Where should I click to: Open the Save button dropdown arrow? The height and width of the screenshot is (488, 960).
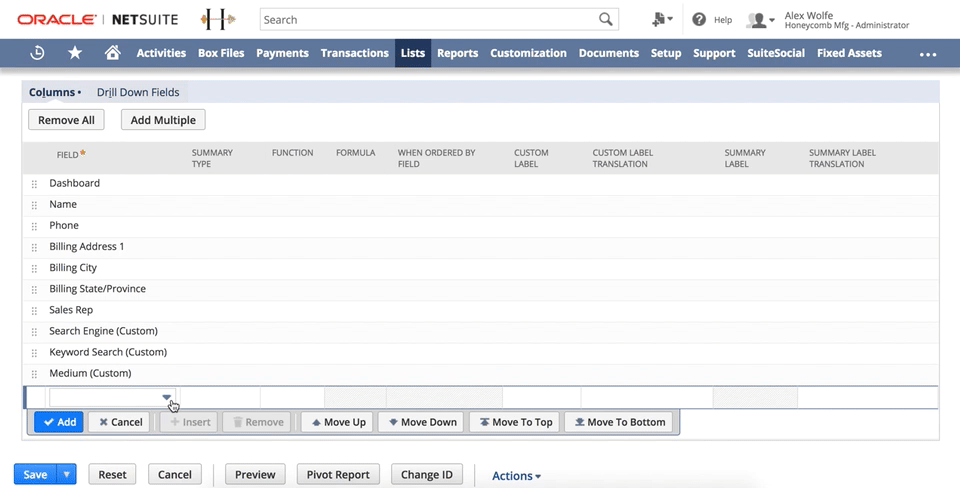67,474
